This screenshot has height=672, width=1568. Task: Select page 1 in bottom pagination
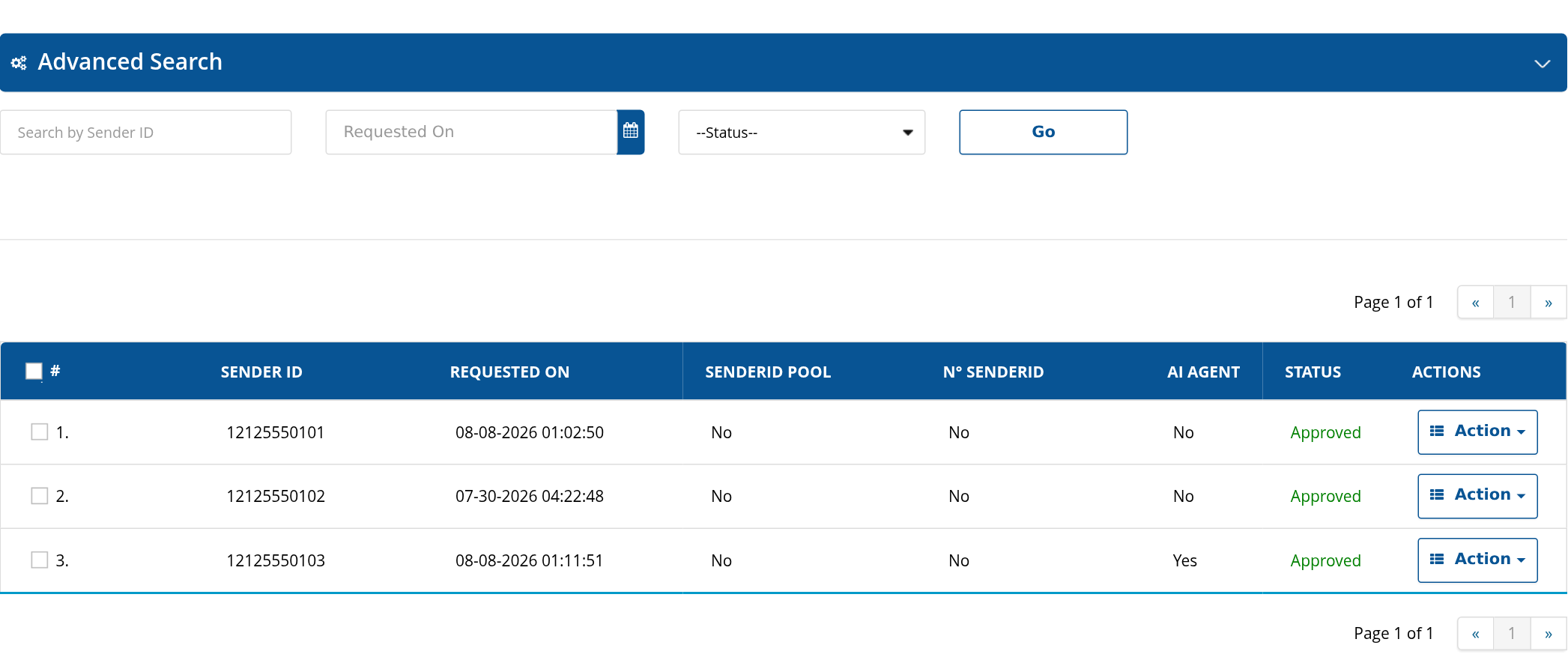tap(1512, 633)
